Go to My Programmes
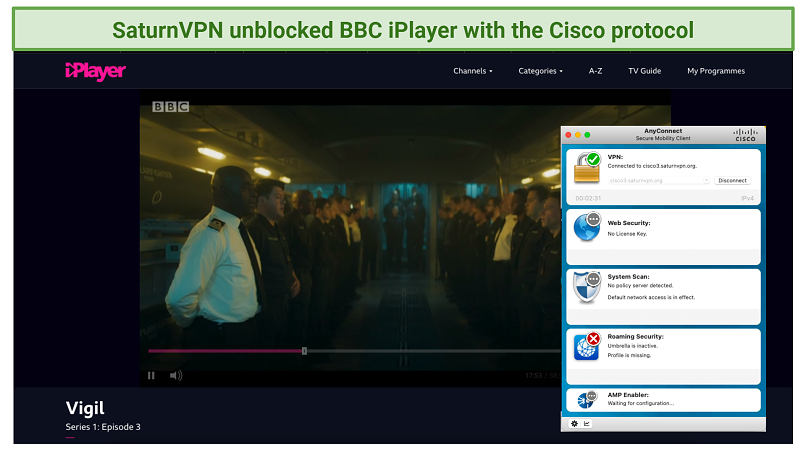This screenshot has width=806, height=453. click(x=715, y=71)
